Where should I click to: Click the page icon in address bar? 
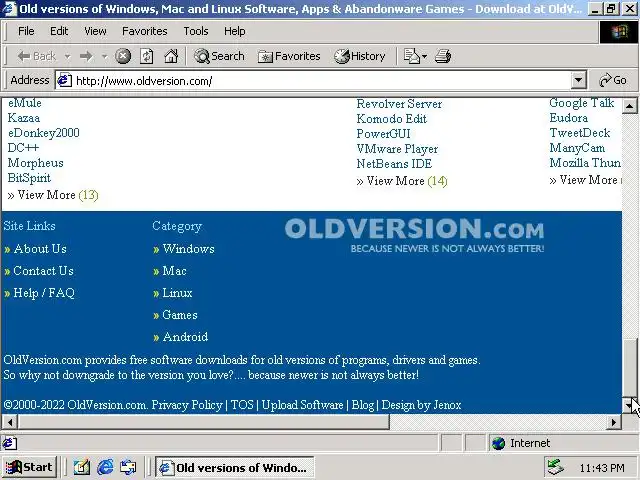point(64,80)
